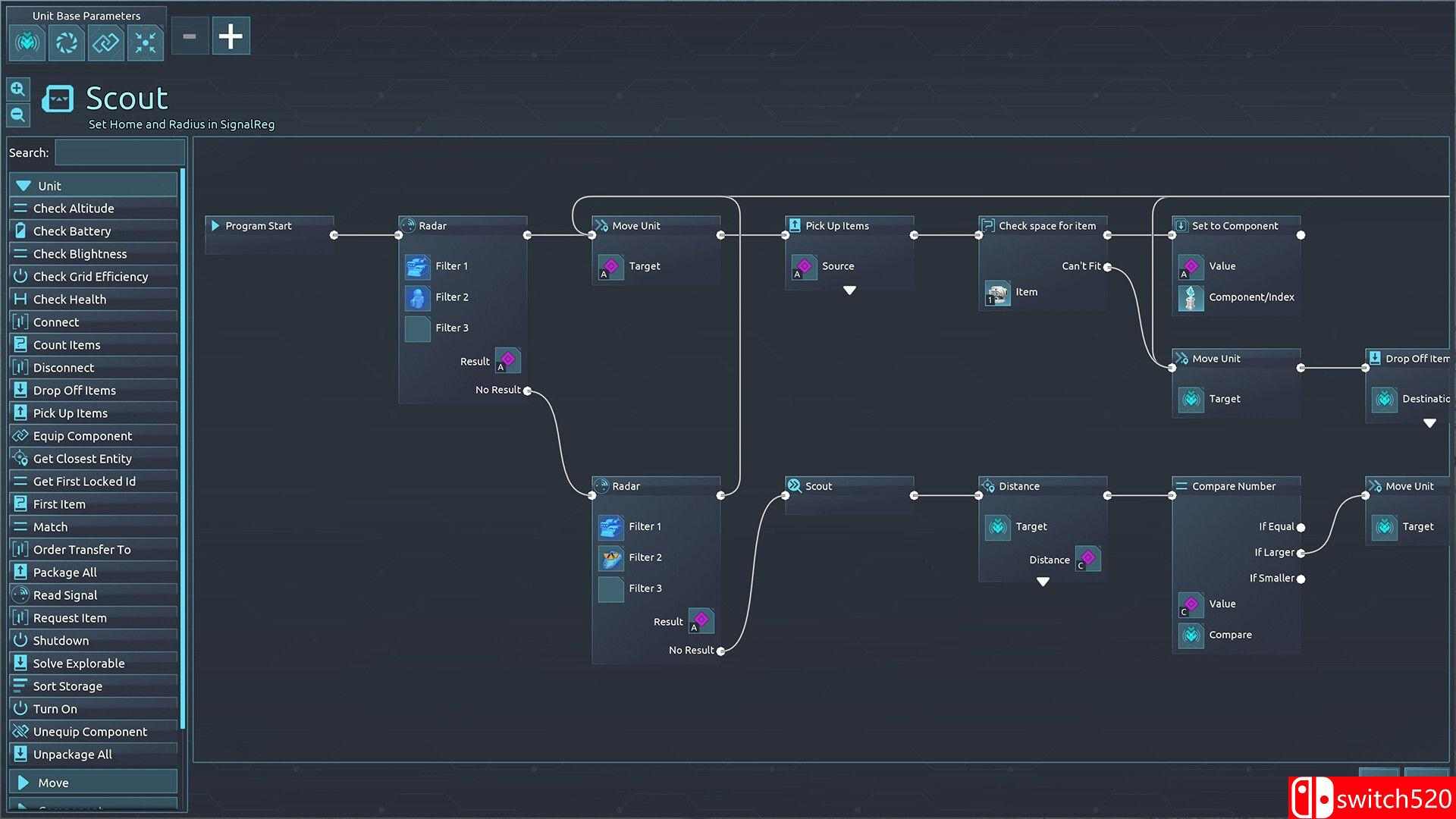Click Read Signal list entry
The image size is (1456, 819).
point(93,595)
